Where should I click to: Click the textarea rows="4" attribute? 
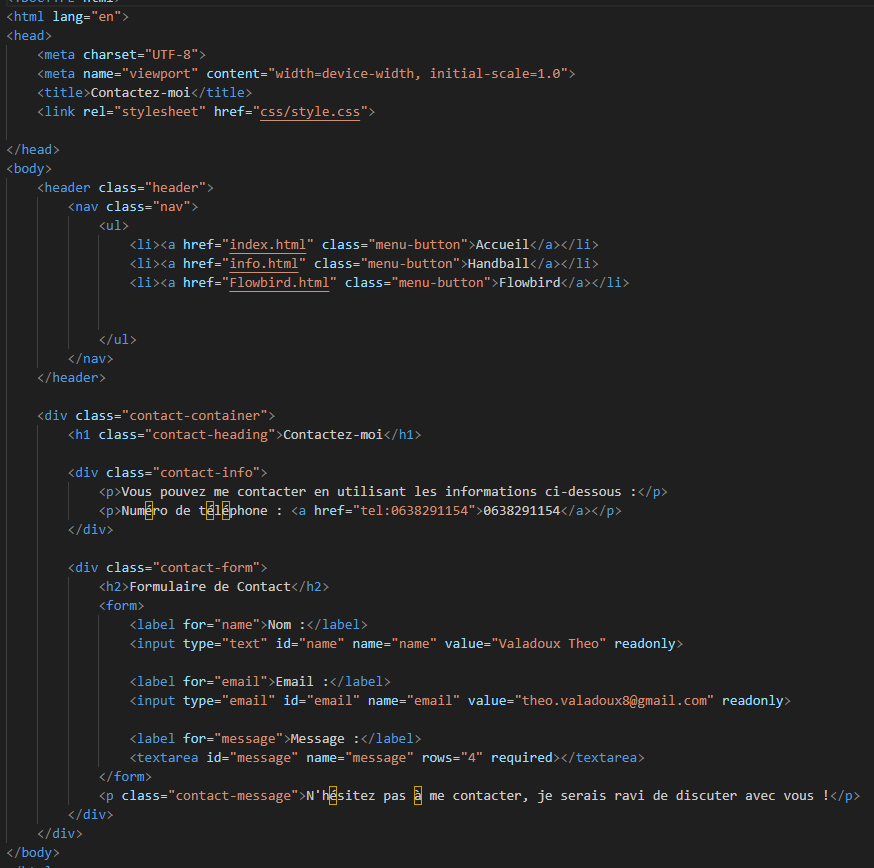452,758
